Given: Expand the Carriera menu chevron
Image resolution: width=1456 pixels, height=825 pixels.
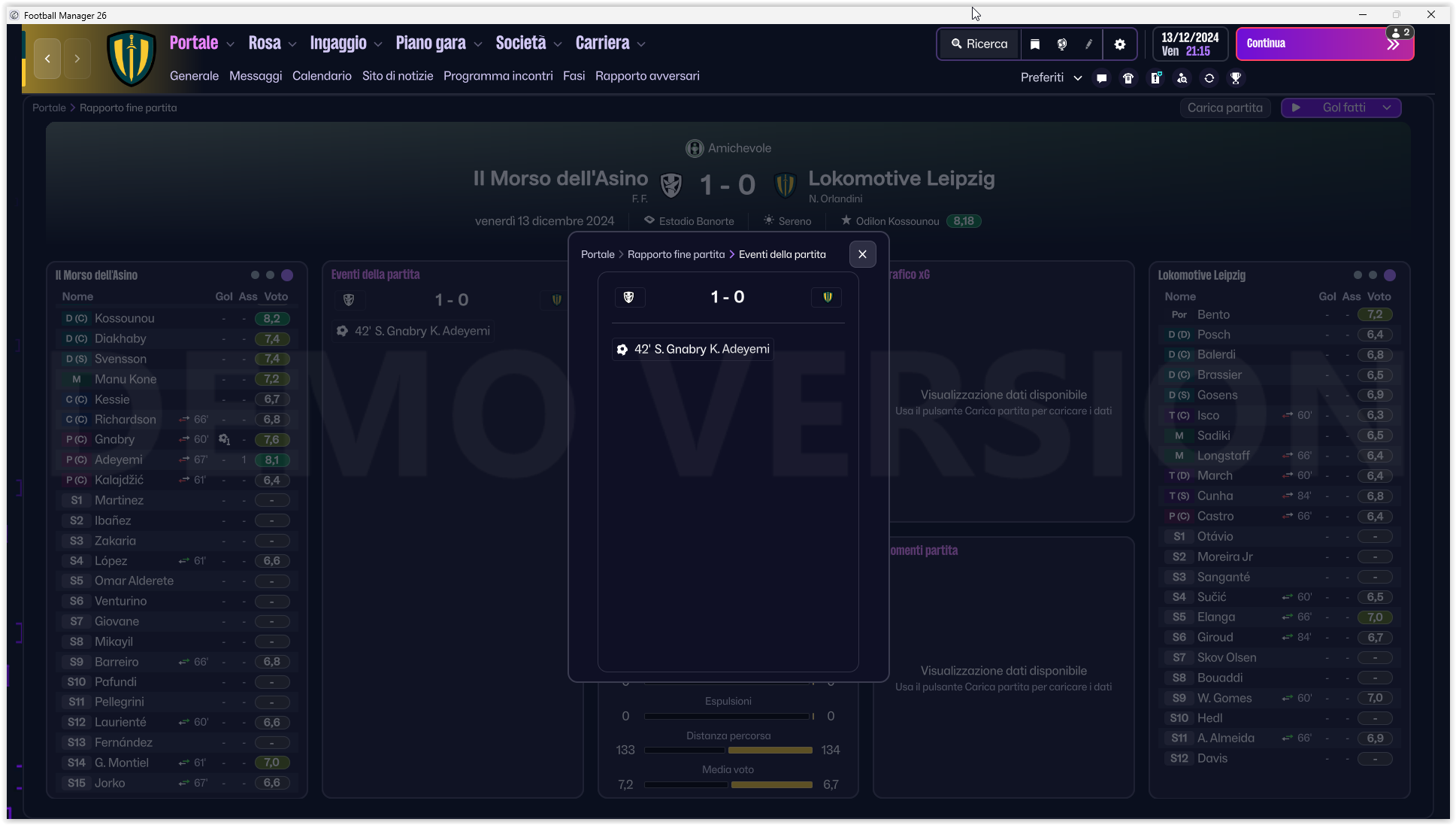Looking at the screenshot, I should click(x=641, y=44).
